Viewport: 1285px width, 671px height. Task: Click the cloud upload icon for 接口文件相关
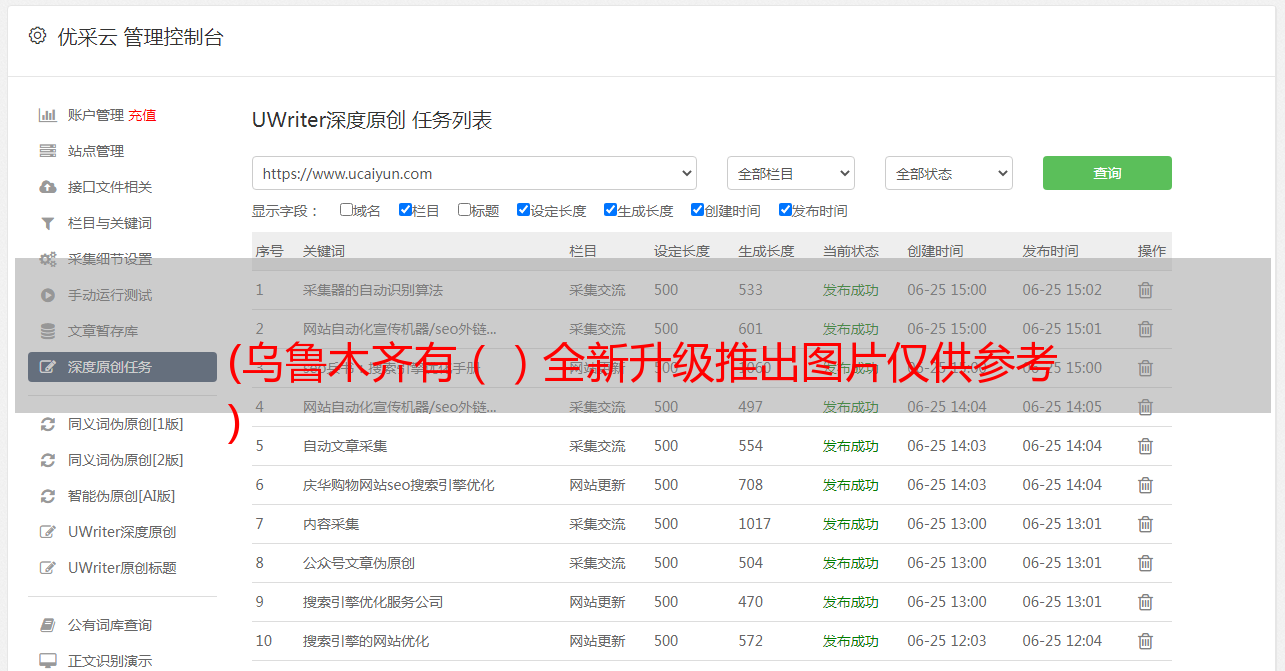(x=47, y=187)
